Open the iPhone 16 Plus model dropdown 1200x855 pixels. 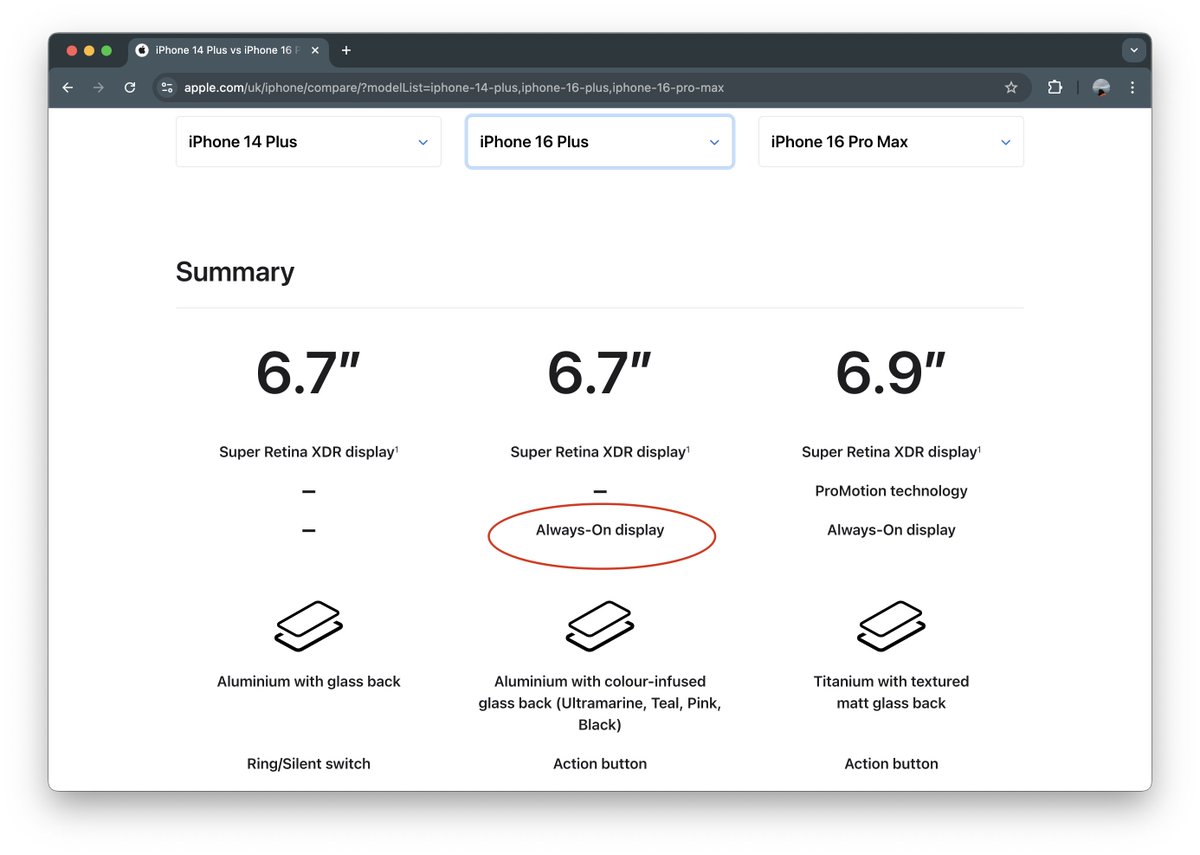pos(600,142)
